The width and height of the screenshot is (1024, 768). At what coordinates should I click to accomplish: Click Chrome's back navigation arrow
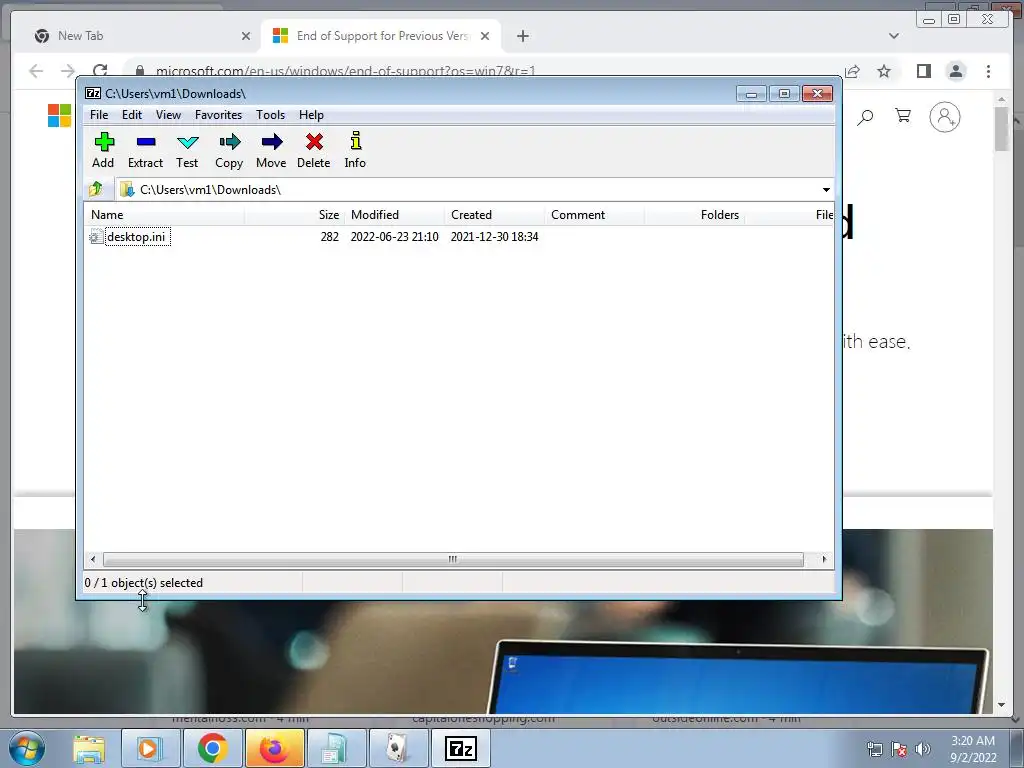click(36, 71)
